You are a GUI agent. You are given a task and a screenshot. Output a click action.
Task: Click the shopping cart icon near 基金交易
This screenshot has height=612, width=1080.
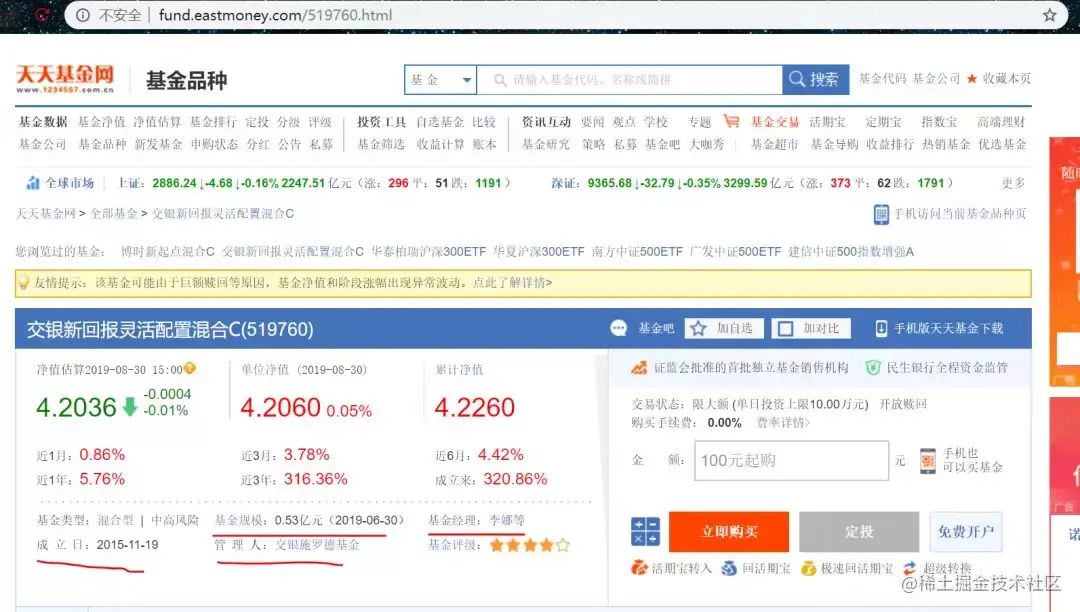coord(731,122)
